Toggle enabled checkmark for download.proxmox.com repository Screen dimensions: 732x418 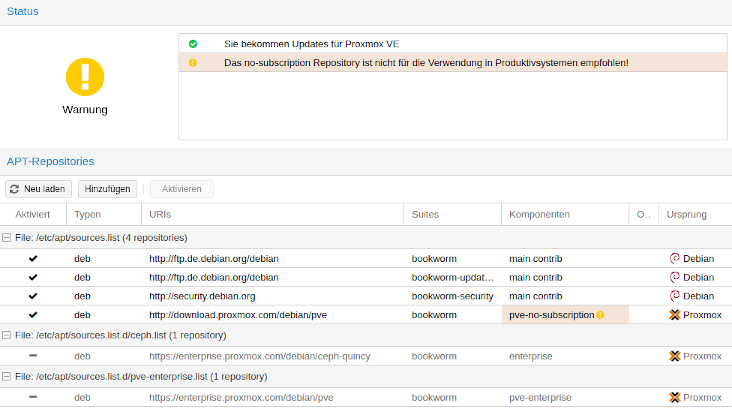[x=33, y=315]
